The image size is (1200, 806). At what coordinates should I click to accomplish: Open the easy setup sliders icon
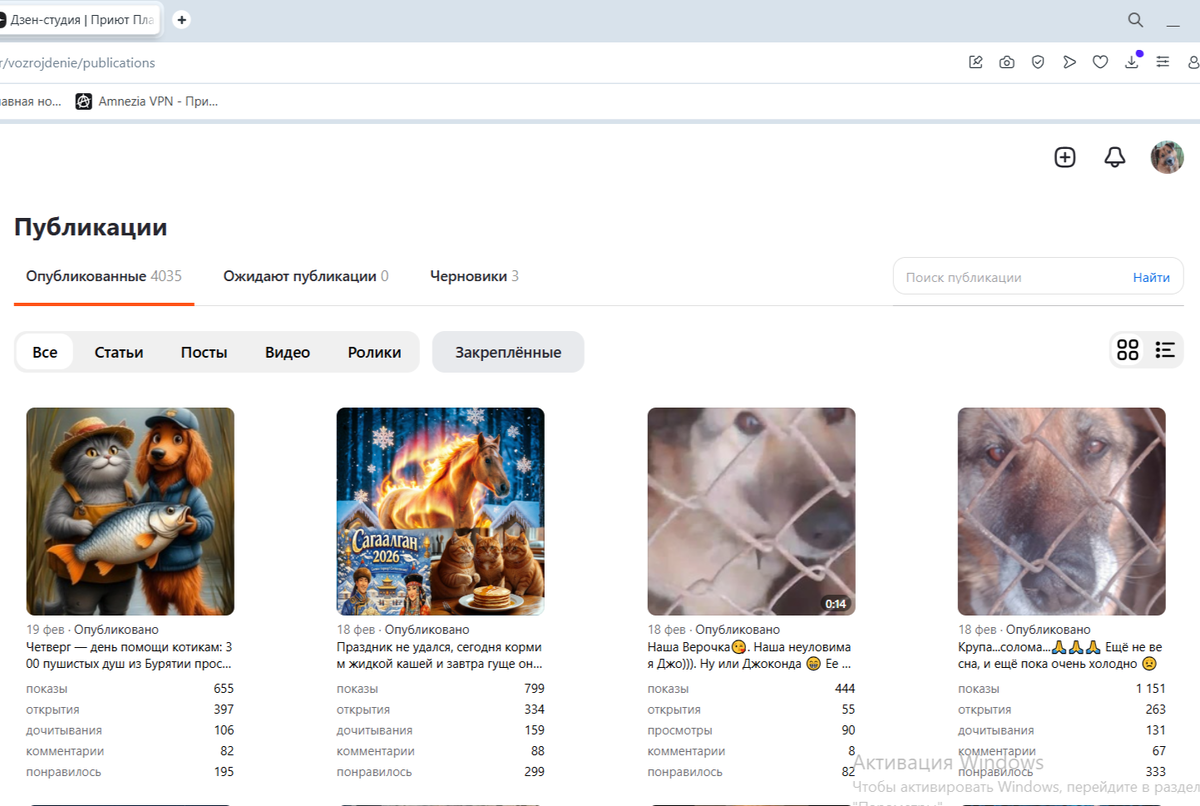[x=1162, y=62]
